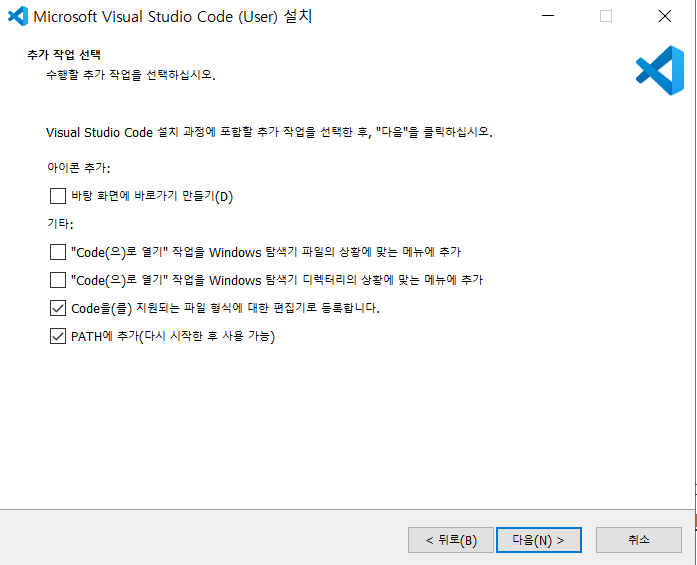Click the large VS Code logo in the header

(x=660, y=70)
